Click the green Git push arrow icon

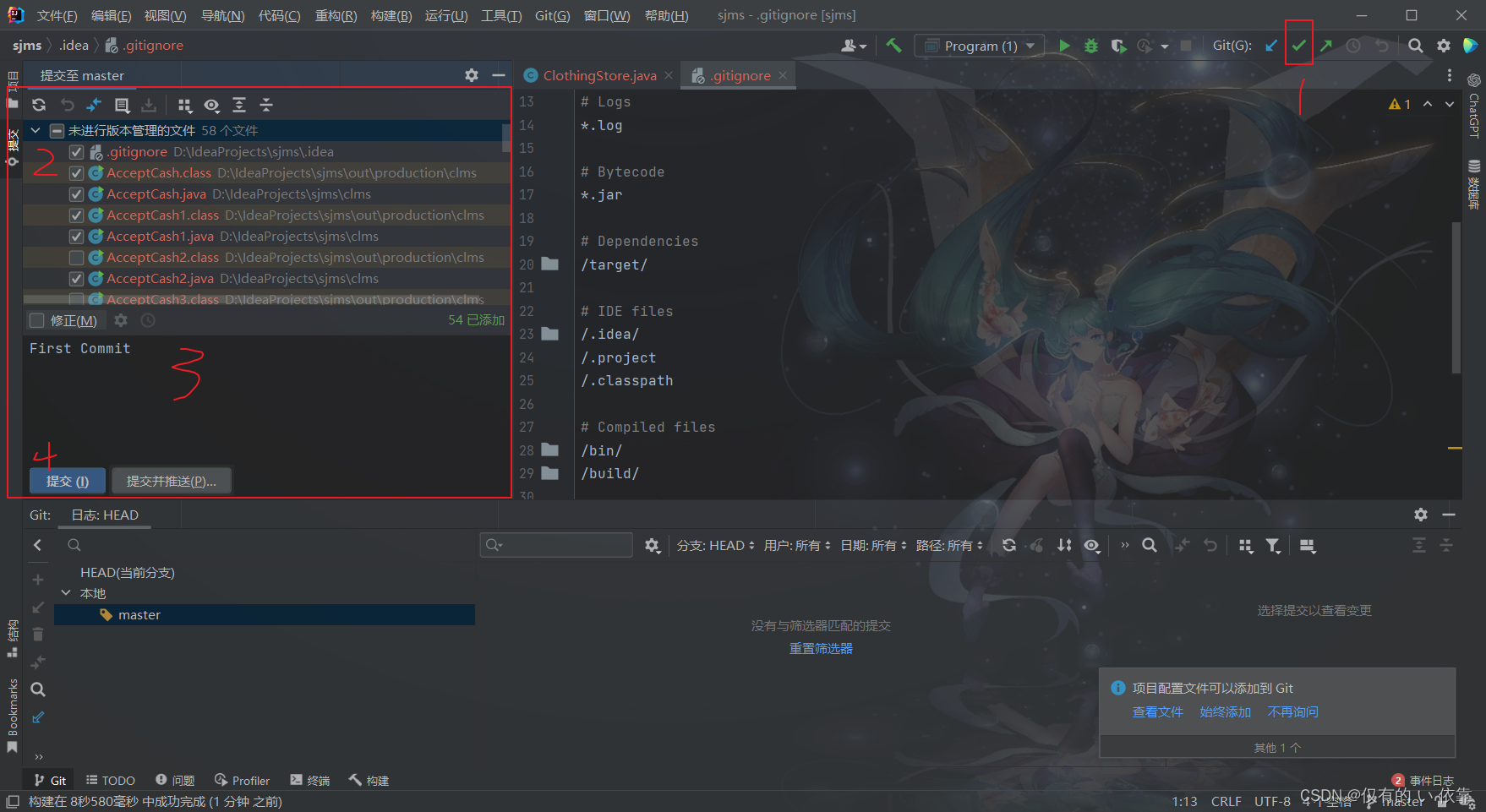[x=1326, y=46]
